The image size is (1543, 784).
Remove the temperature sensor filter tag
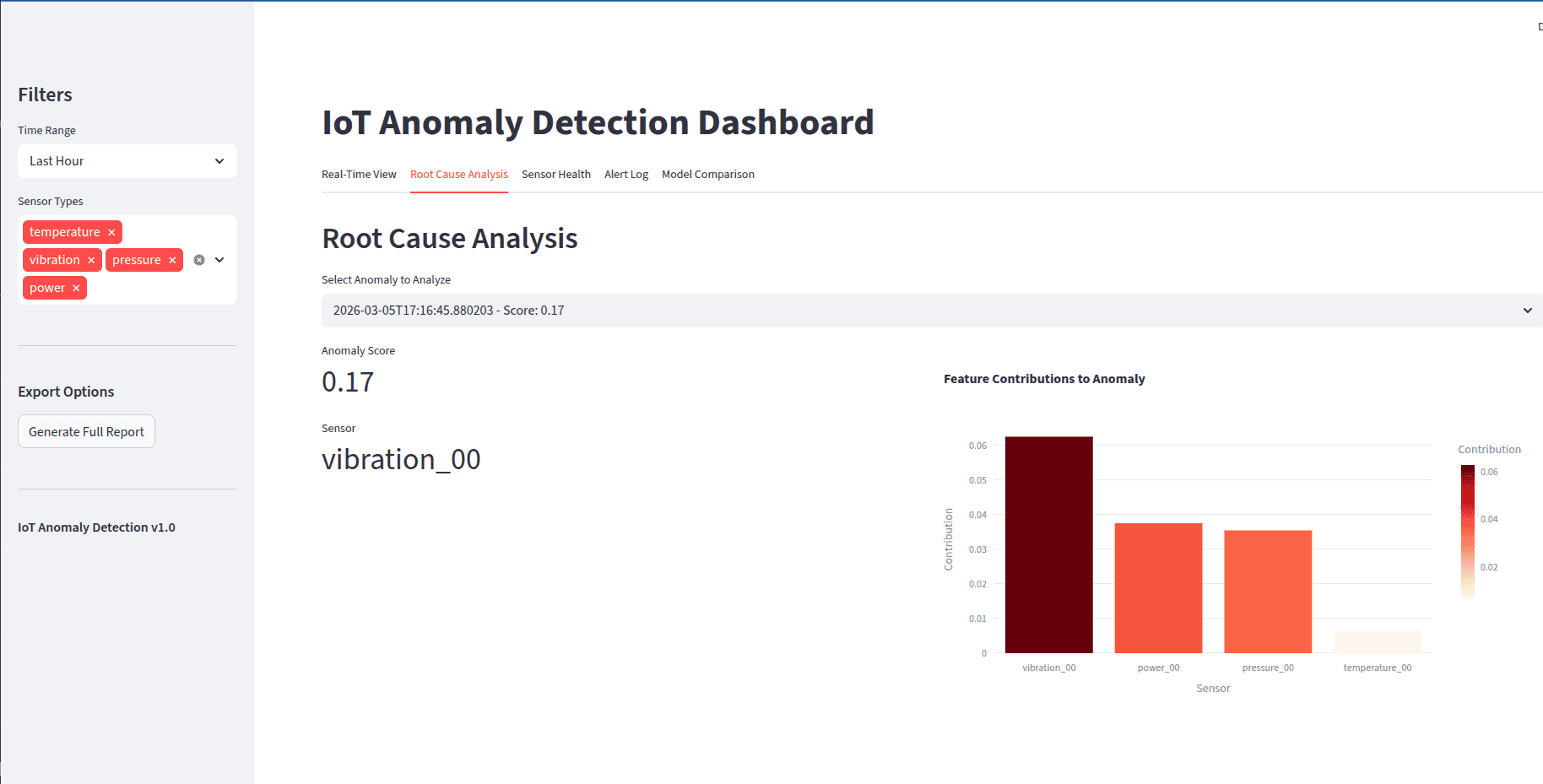coord(111,231)
